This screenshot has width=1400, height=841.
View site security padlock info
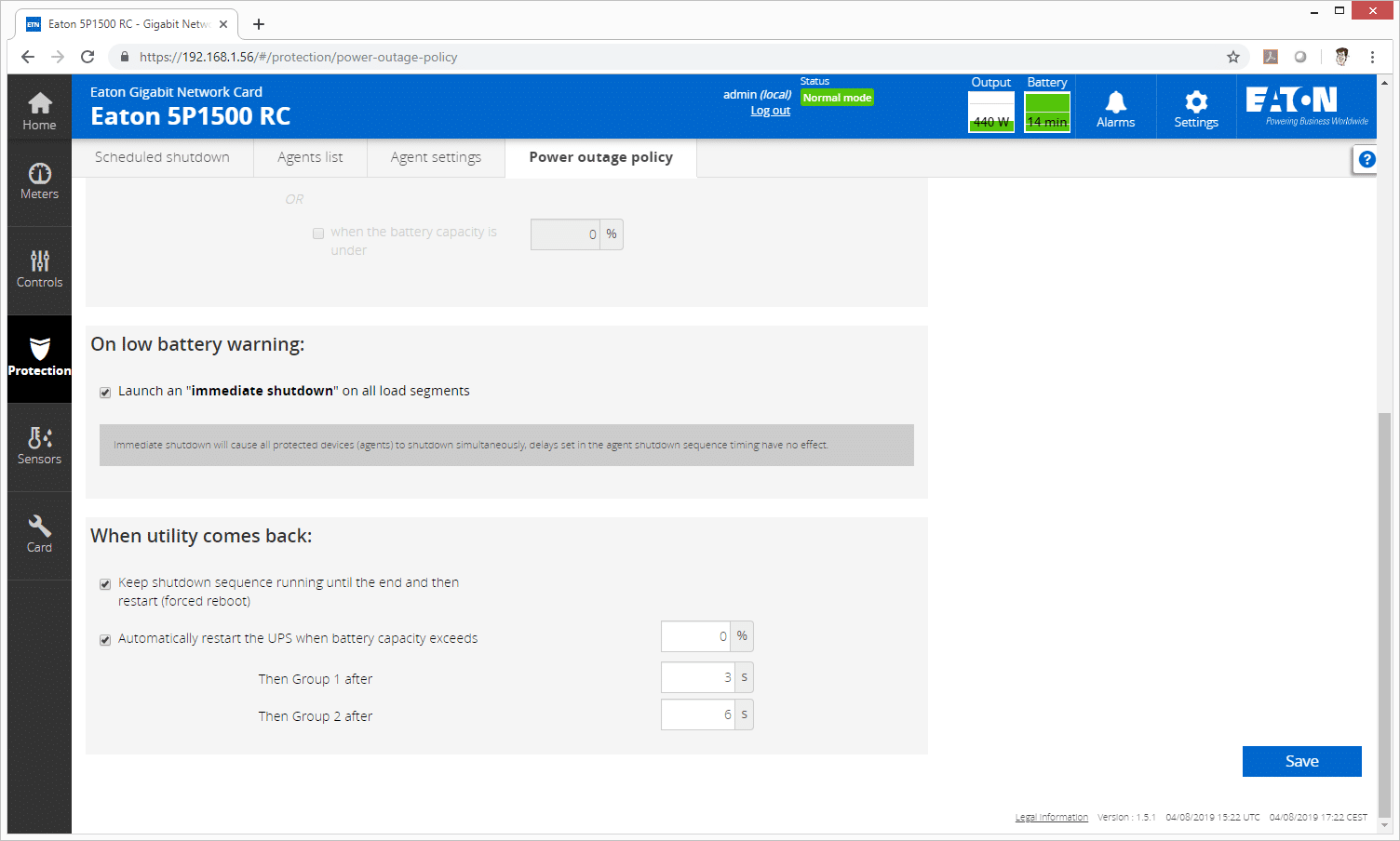(125, 57)
